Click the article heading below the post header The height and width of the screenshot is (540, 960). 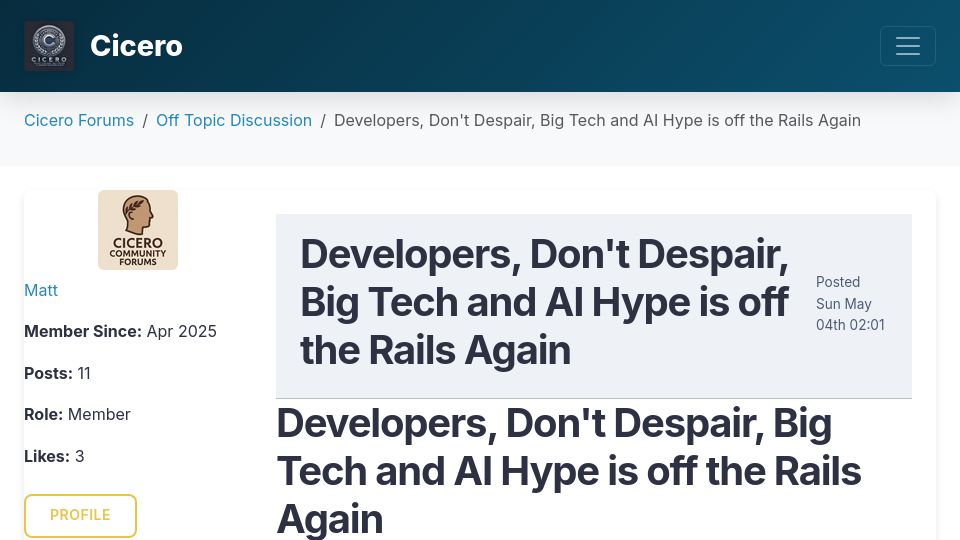point(569,471)
